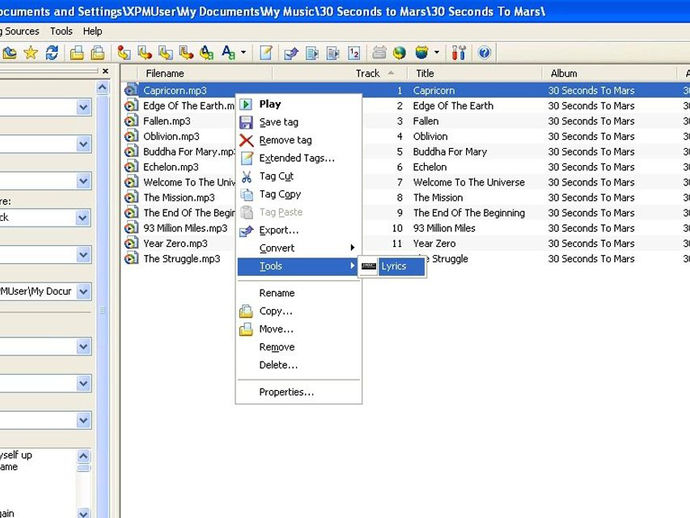Click the blue Help question-mark icon
This screenshot has height=518, width=690.
pyautogui.click(x=484, y=53)
